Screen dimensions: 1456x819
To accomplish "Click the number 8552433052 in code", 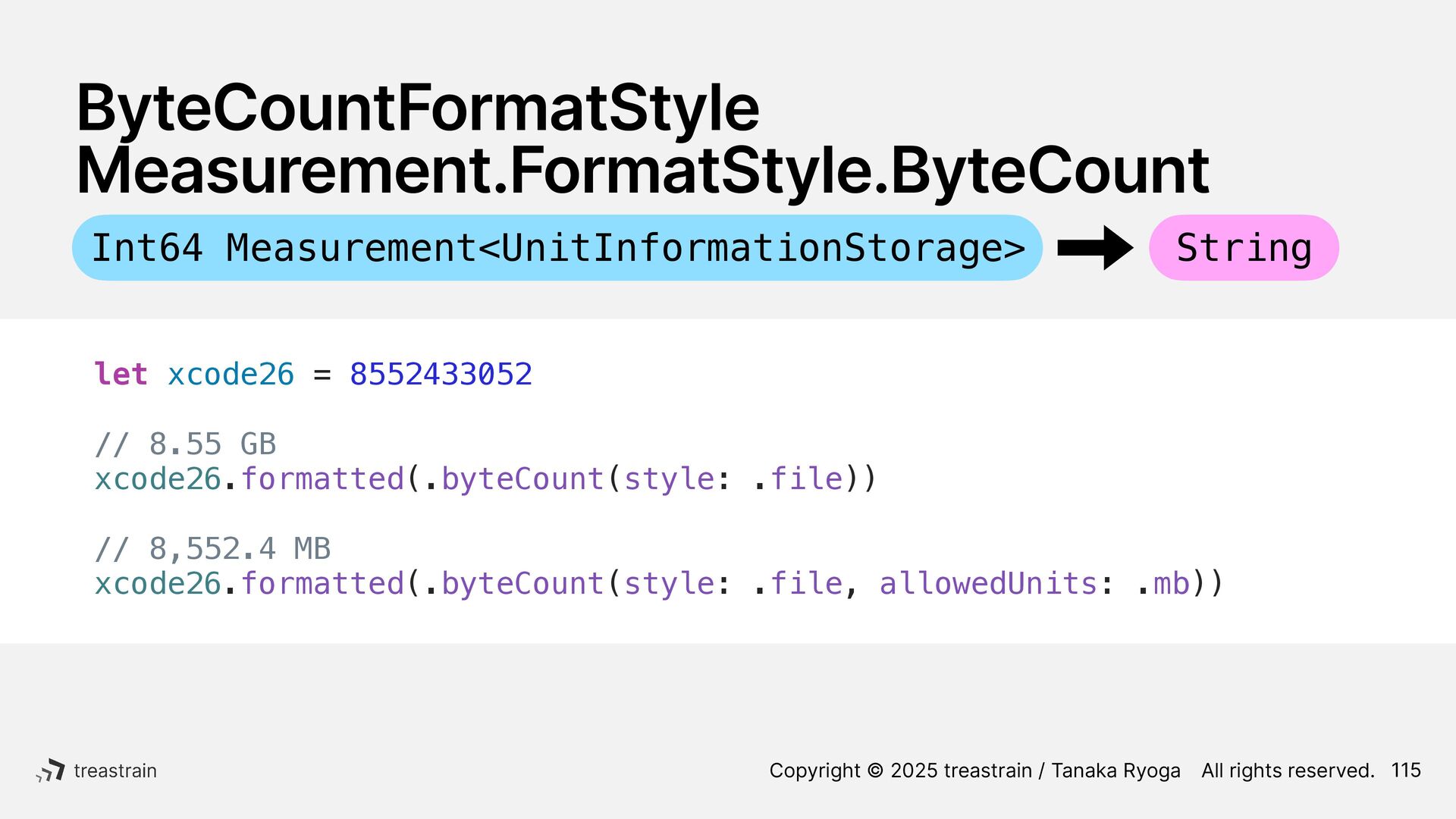I will coord(441,374).
